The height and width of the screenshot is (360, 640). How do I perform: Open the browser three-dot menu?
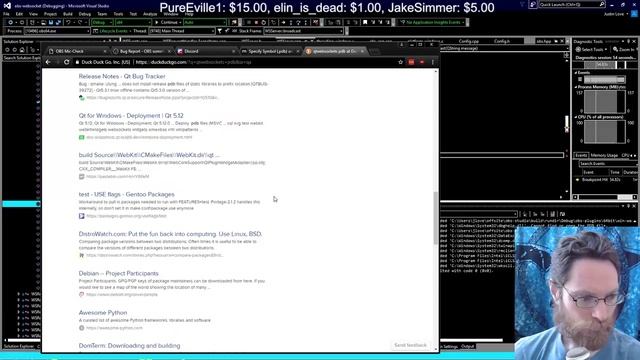tap(433, 62)
